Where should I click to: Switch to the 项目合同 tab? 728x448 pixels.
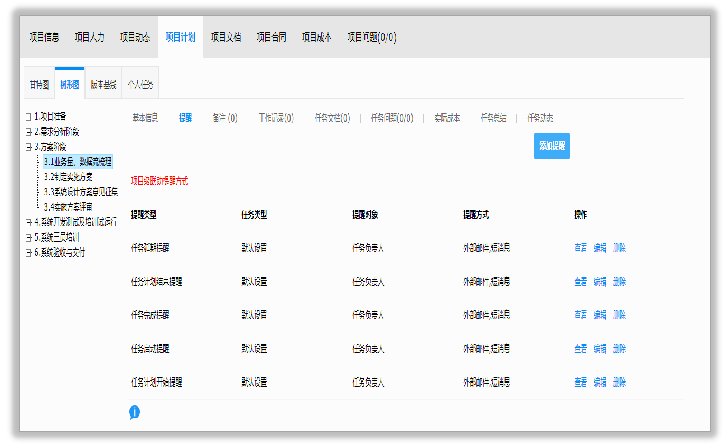[x=271, y=37]
